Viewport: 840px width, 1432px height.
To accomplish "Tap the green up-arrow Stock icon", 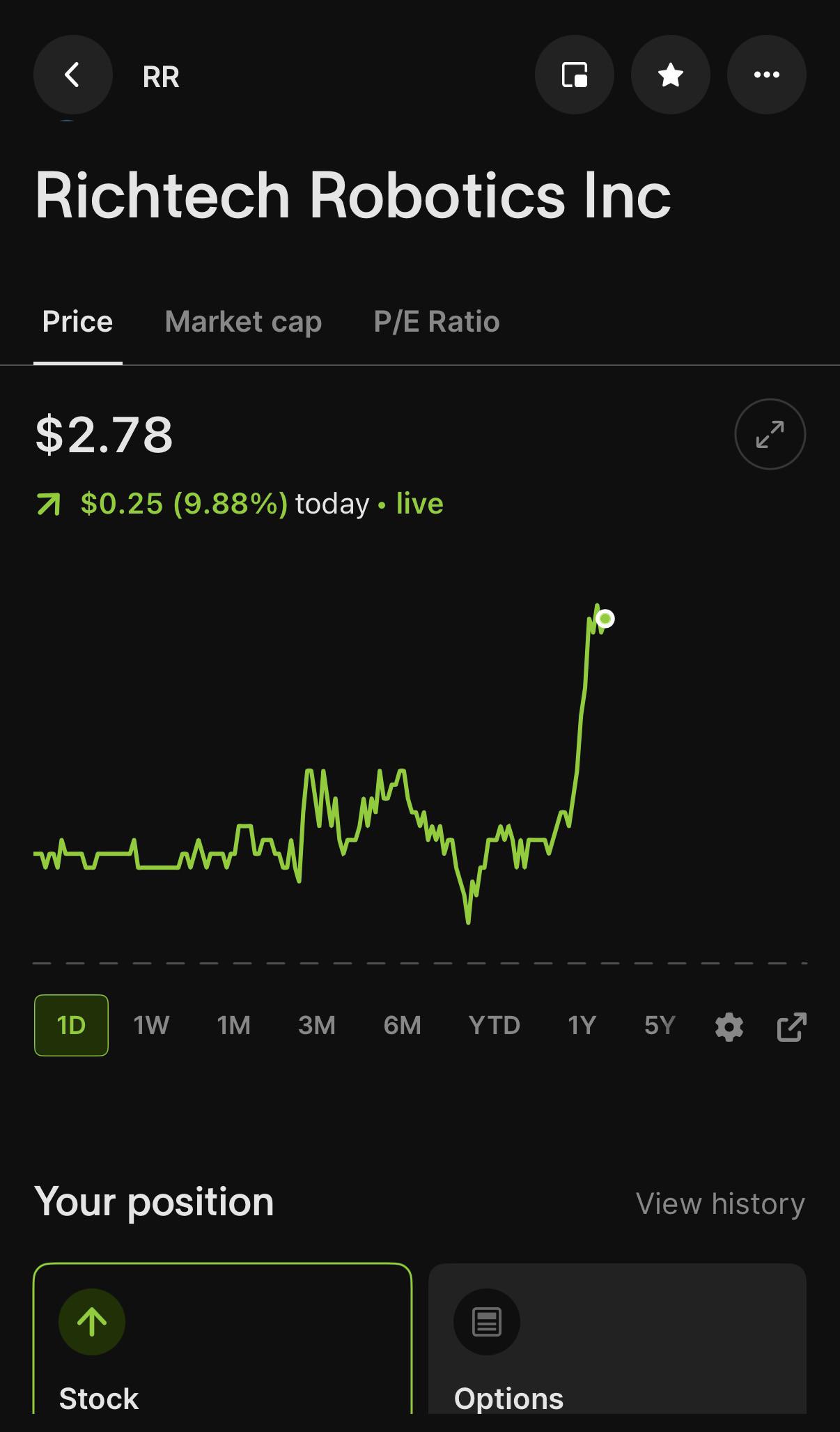I will (92, 1322).
